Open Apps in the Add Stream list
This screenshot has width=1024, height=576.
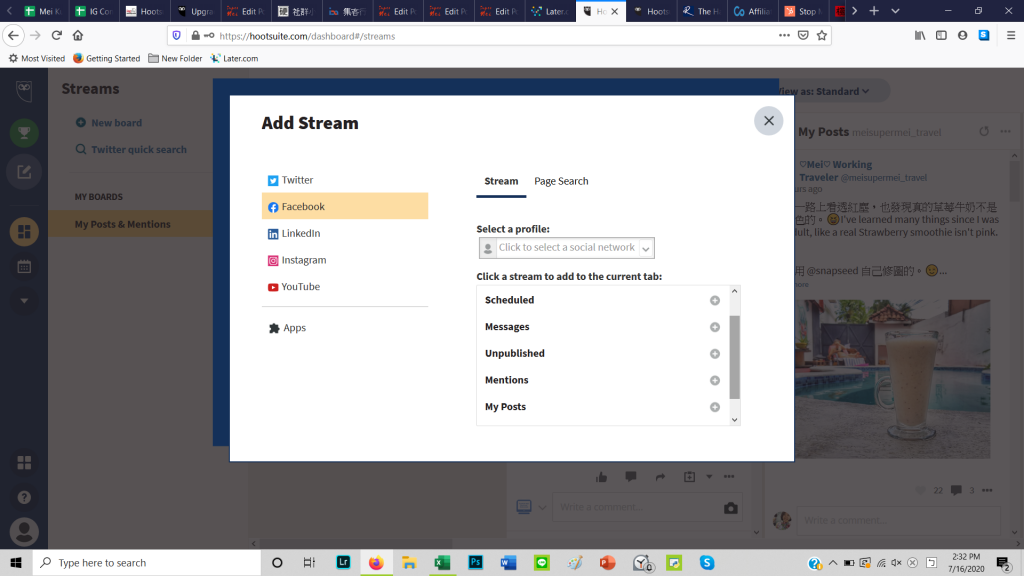[x=294, y=328]
